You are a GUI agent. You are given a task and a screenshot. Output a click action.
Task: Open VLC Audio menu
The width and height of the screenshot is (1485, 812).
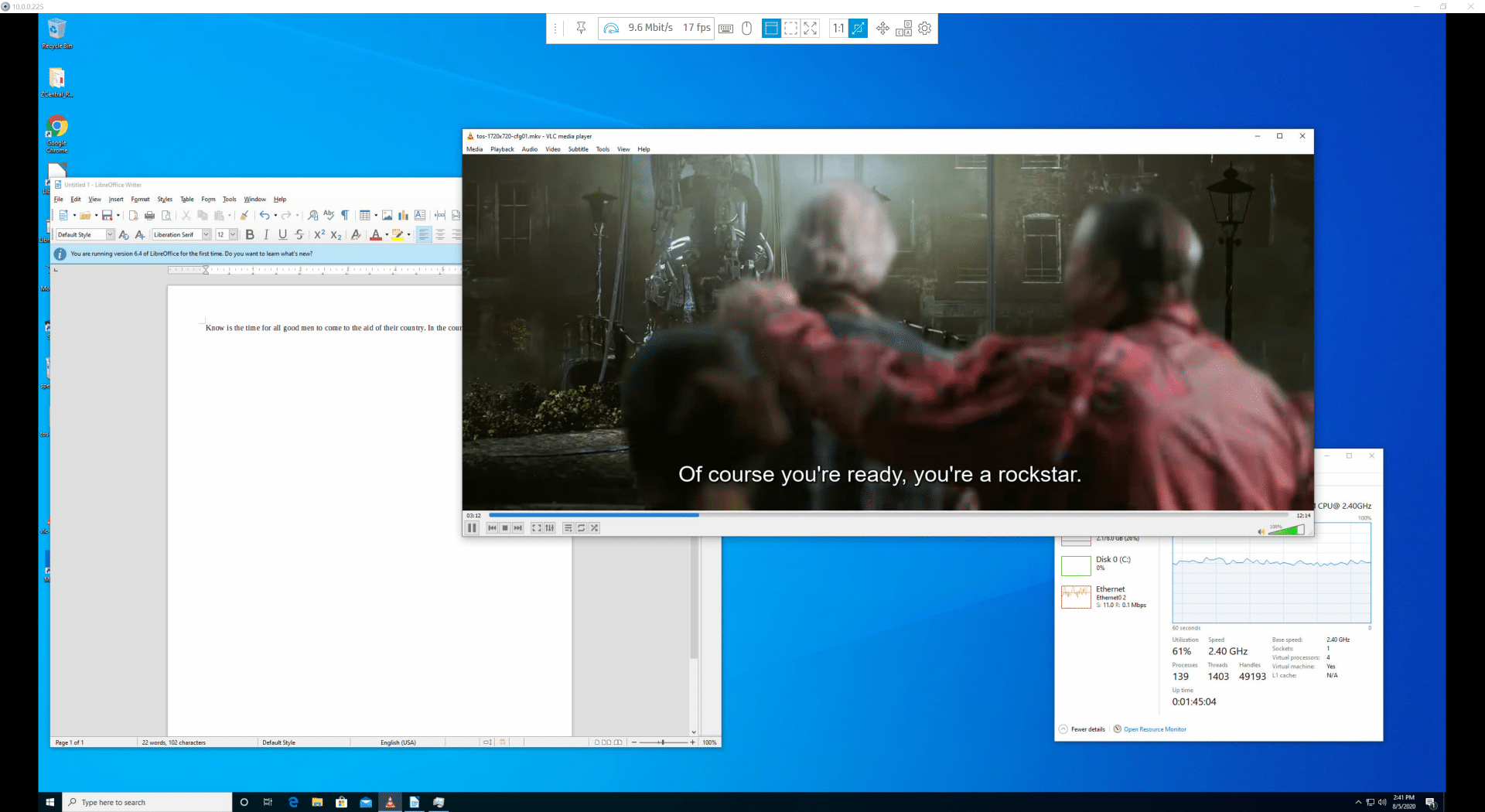click(530, 149)
